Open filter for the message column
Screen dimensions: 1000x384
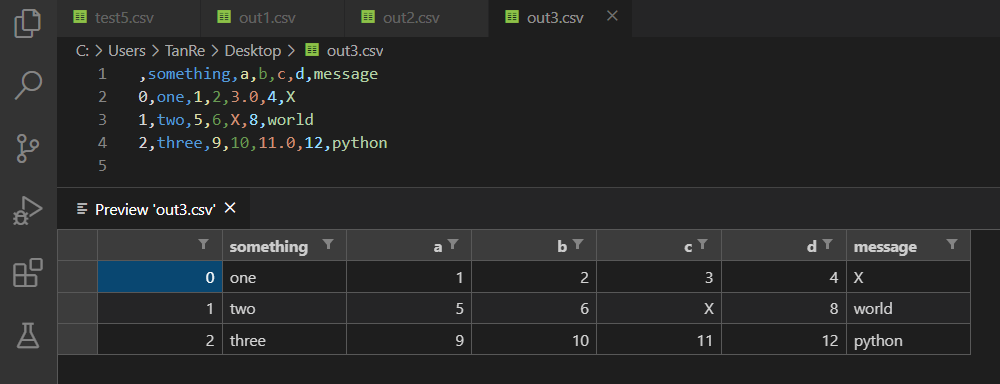[952, 244]
